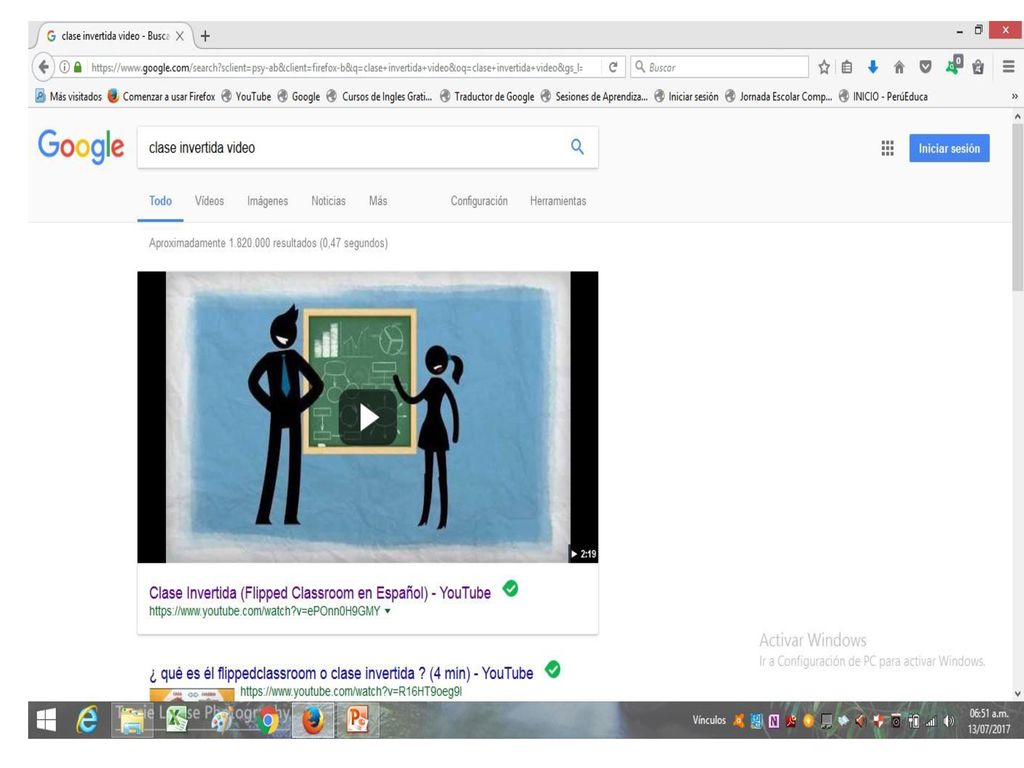Switch to Vídeos results tab
The height and width of the screenshot is (768, 1024).
(209, 201)
